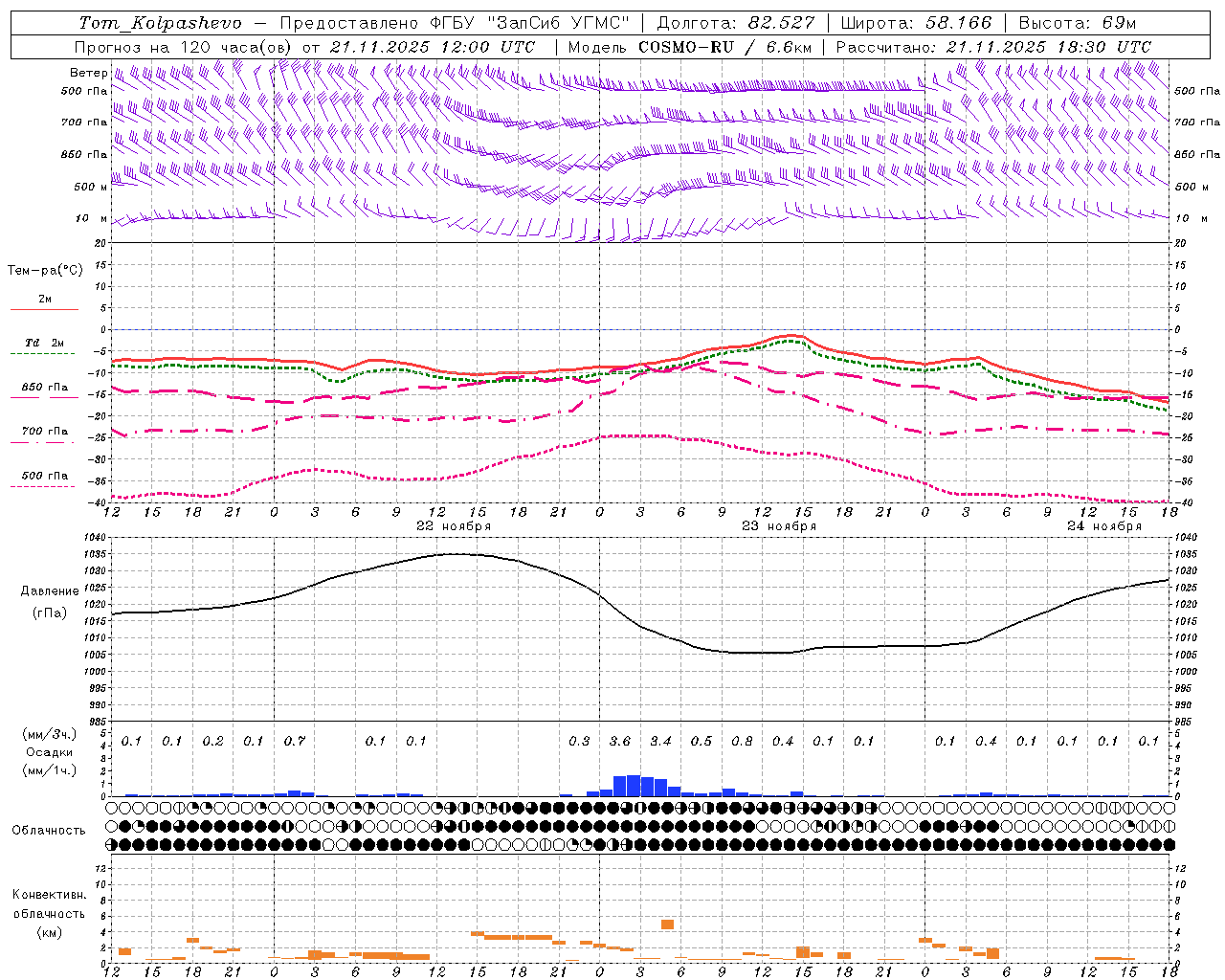Viewport: 1225px width, 980px height.
Task: Click the 0.5 precipitation value
Action: [702, 742]
